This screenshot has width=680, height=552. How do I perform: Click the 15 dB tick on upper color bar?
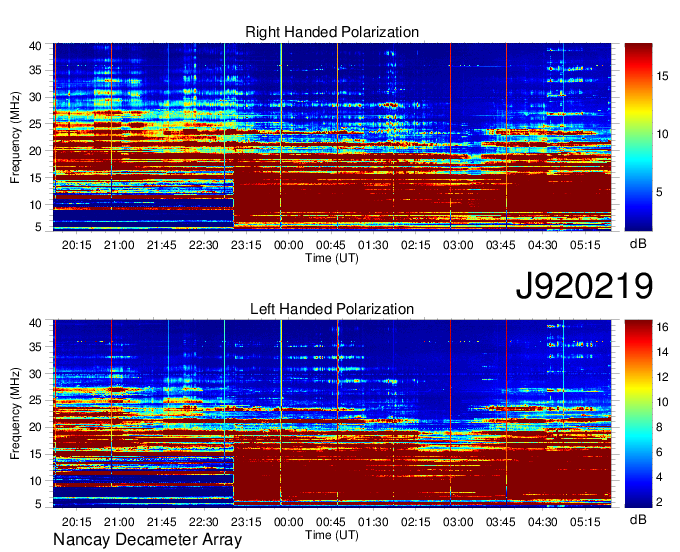coord(662,76)
